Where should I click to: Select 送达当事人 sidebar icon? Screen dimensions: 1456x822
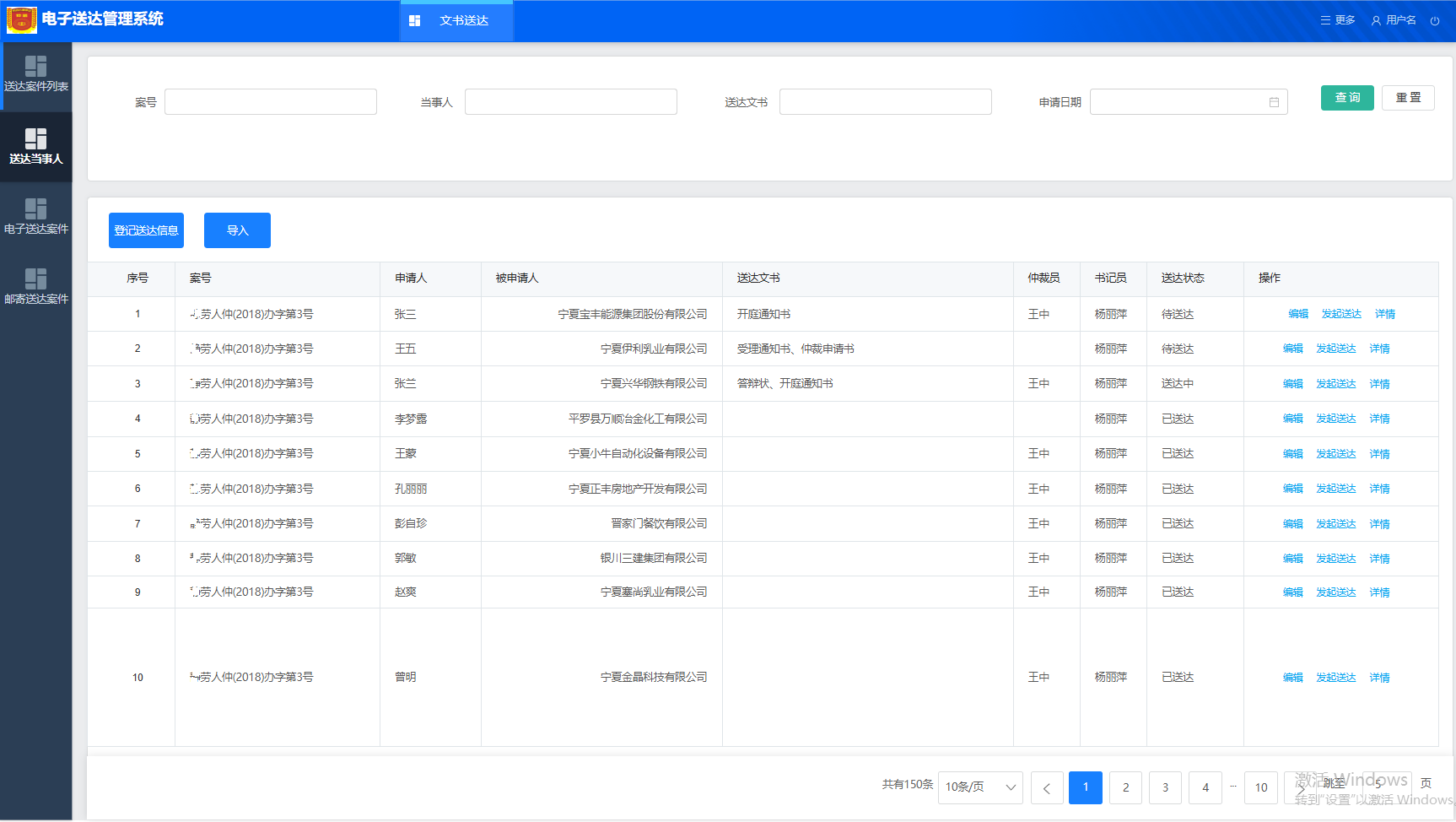tap(35, 138)
